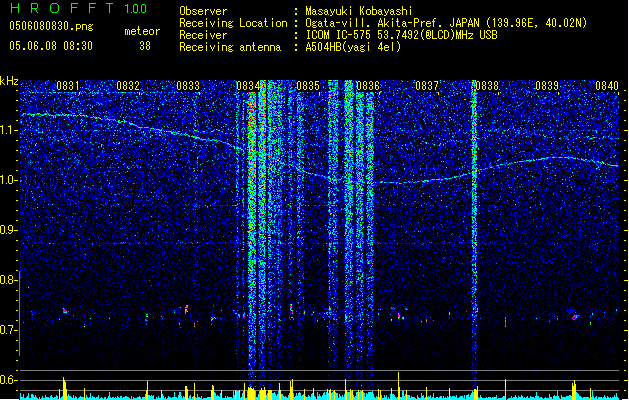Click the antenna A504HB(yagi 4el) text

(x=353, y=47)
